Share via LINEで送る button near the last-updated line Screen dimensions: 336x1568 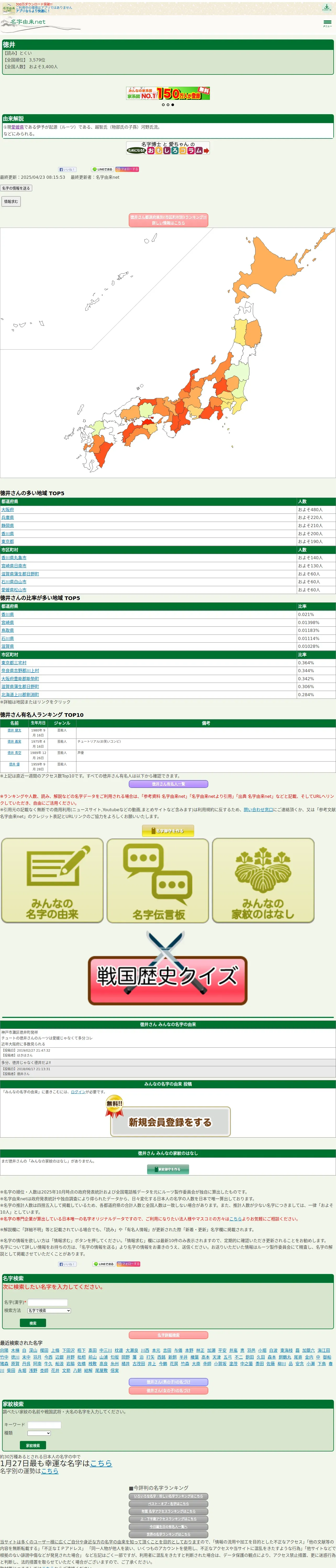coord(102,169)
